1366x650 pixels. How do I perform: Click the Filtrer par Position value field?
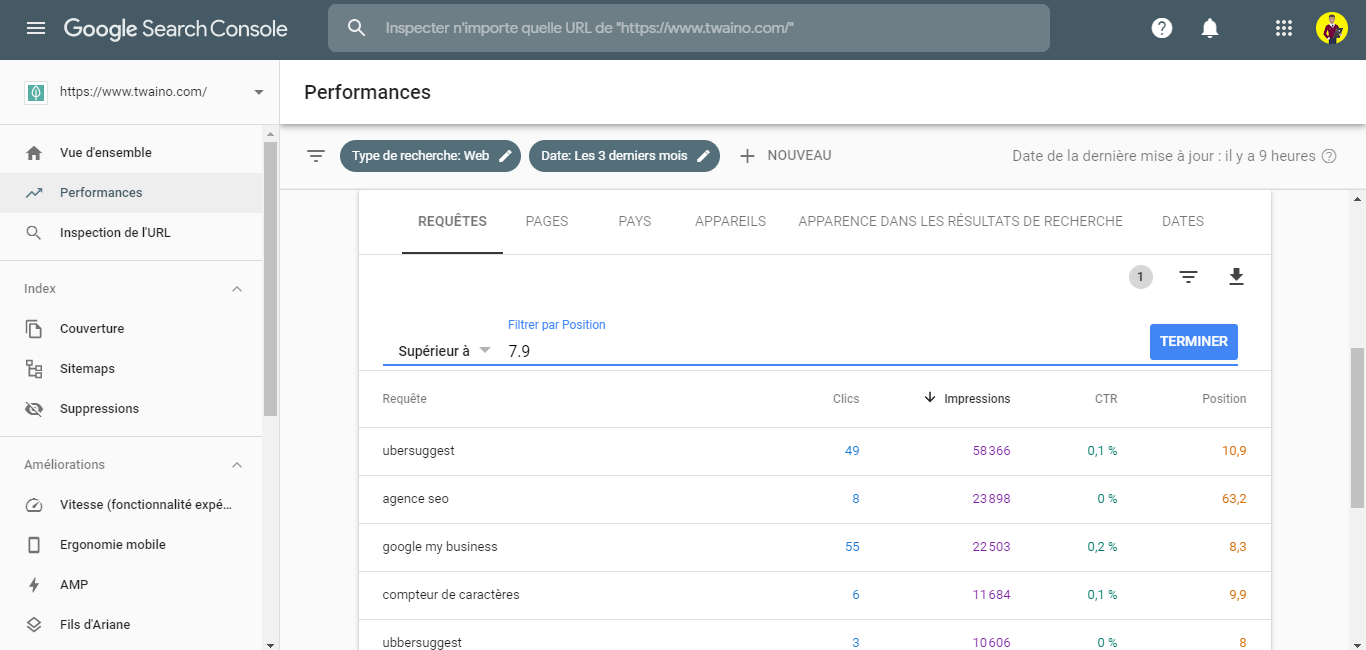point(823,351)
